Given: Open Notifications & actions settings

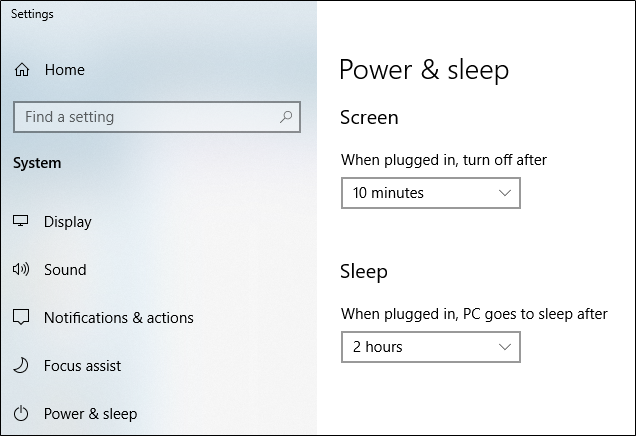Looking at the screenshot, I should pos(118,318).
